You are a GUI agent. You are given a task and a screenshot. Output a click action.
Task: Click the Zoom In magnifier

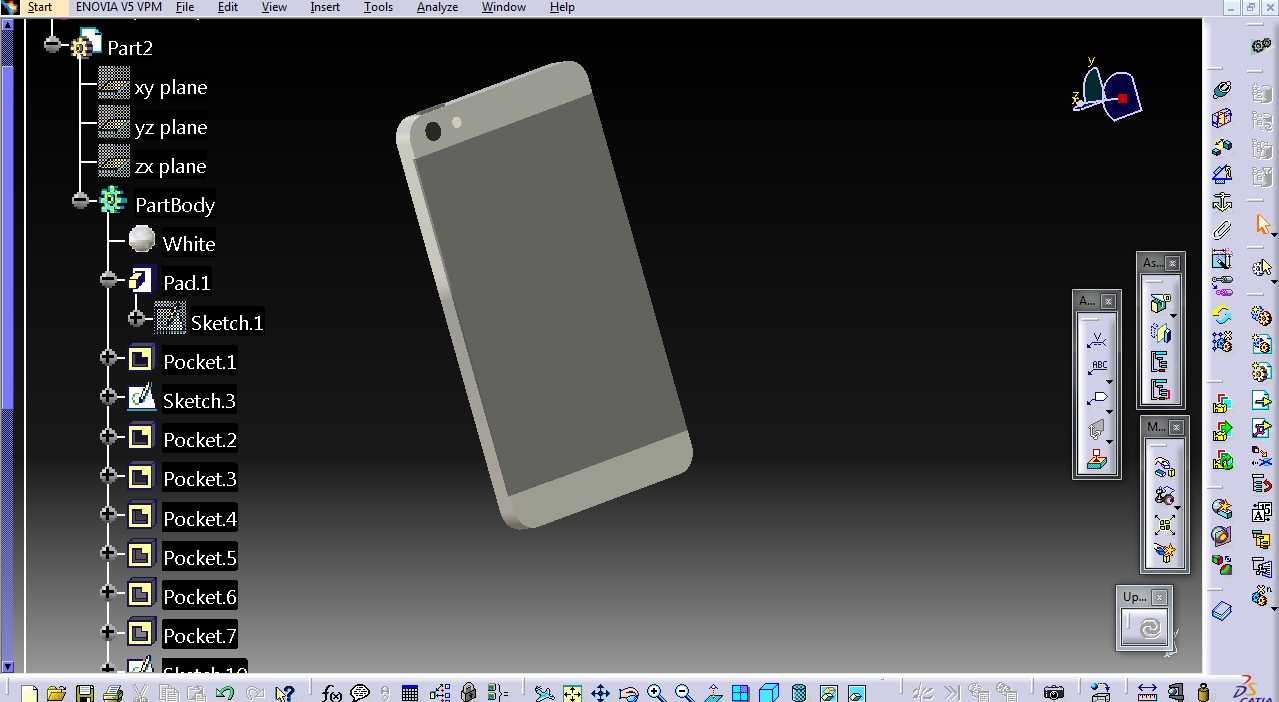tap(656, 693)
